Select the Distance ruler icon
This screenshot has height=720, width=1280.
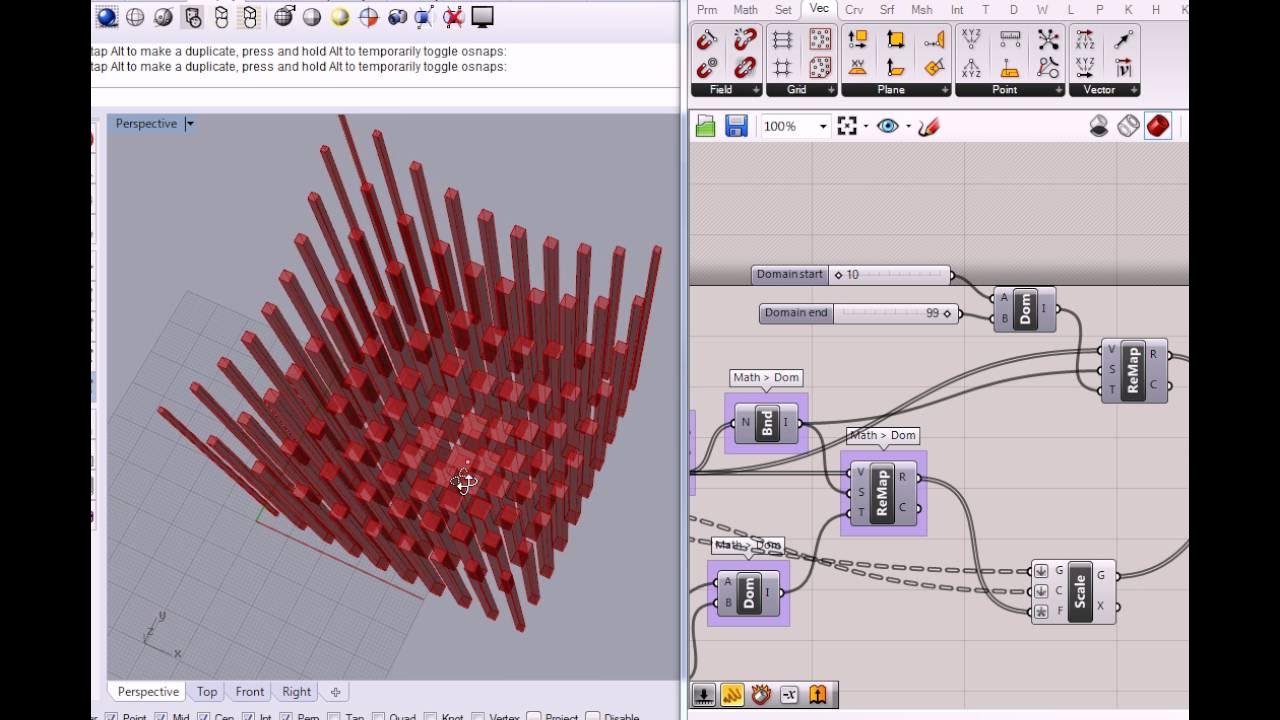1010,40
